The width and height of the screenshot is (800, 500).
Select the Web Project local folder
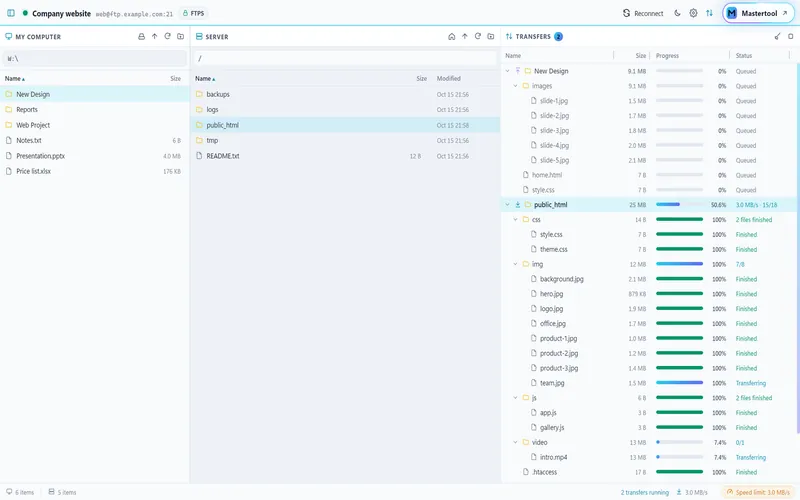pos(95,125)
